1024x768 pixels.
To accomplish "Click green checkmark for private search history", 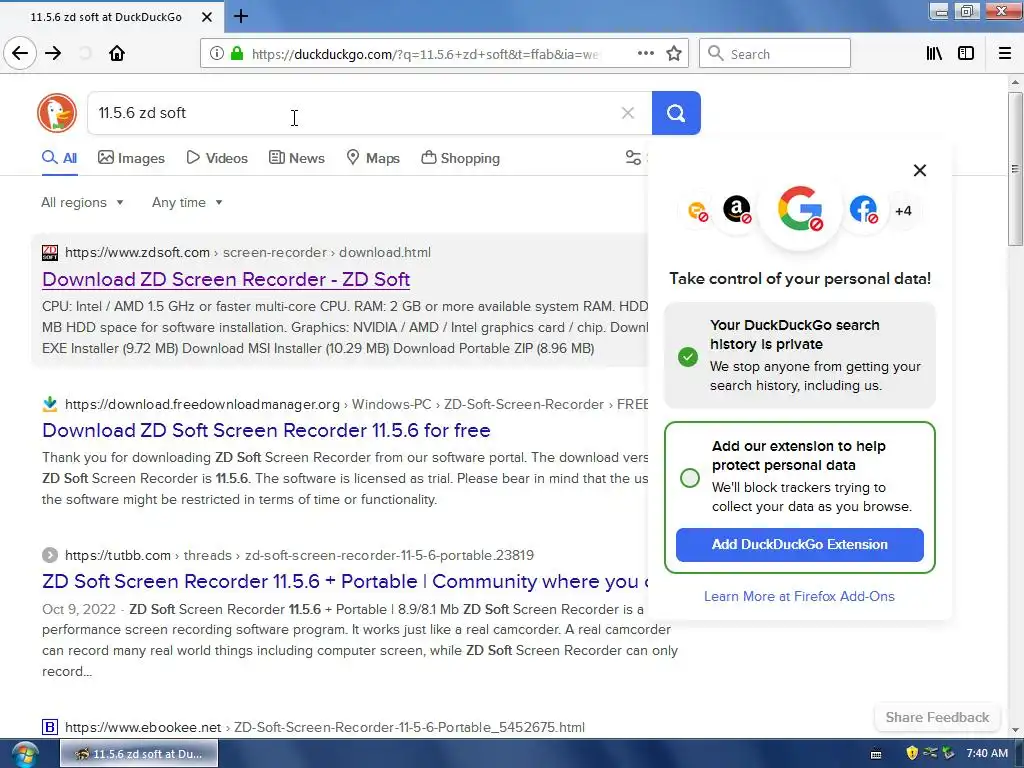I will 688,357.
